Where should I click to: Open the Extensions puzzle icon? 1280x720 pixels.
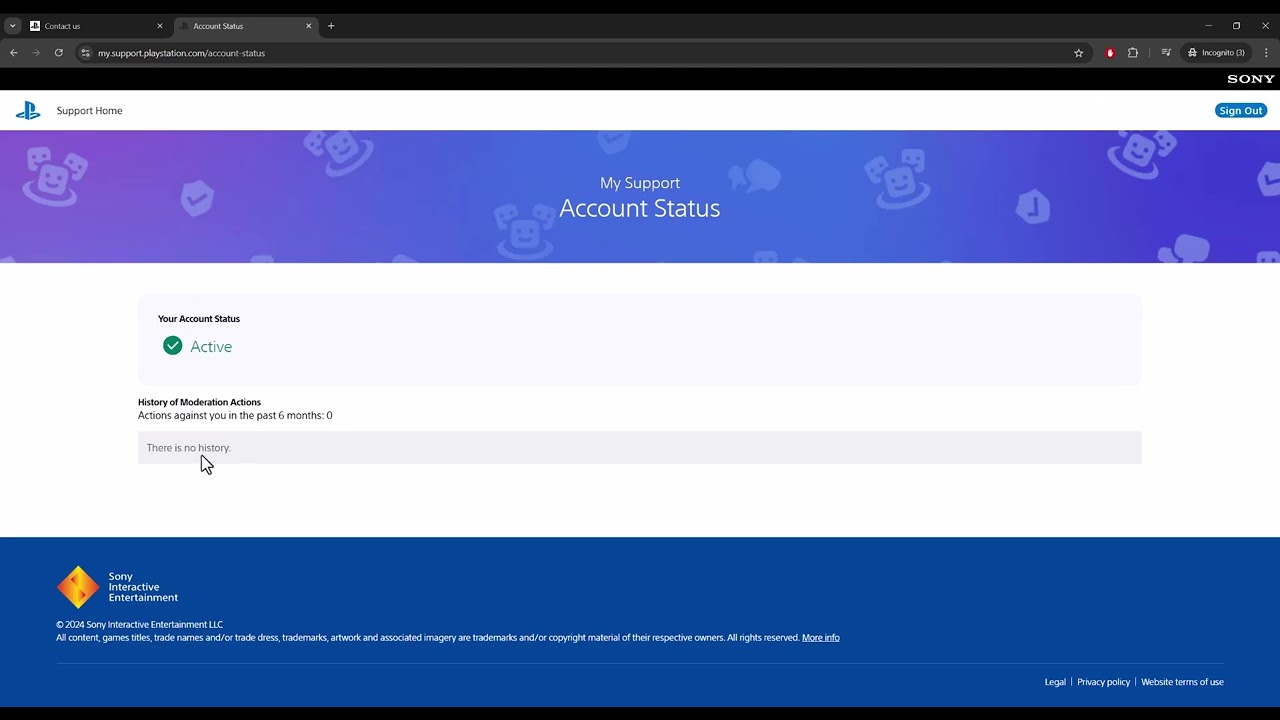1133,53
